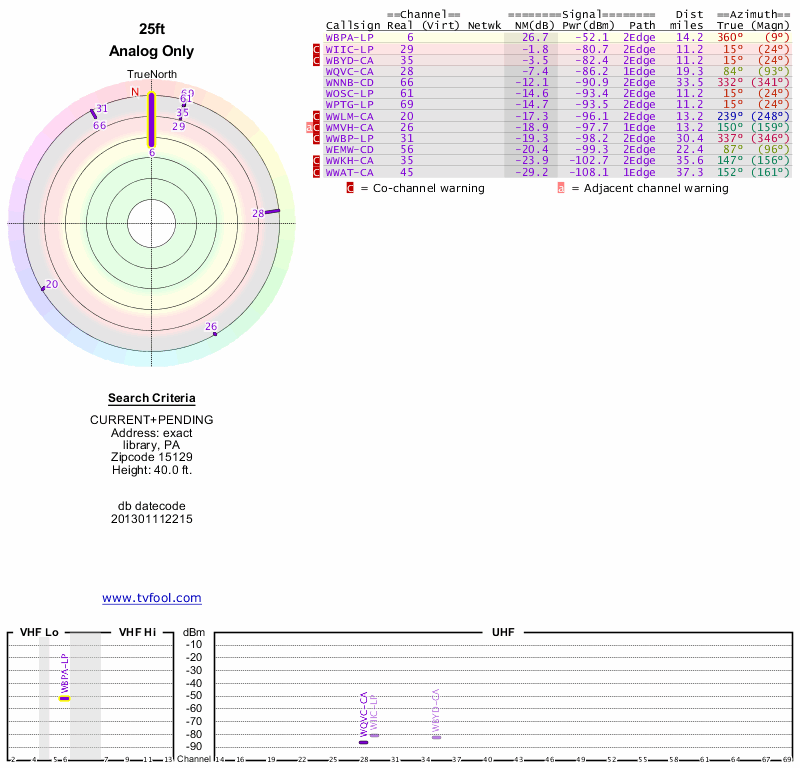The image size is (800, 768).
Task: Click the channel 20 marker on radar
Action: (x=43, y=288)
